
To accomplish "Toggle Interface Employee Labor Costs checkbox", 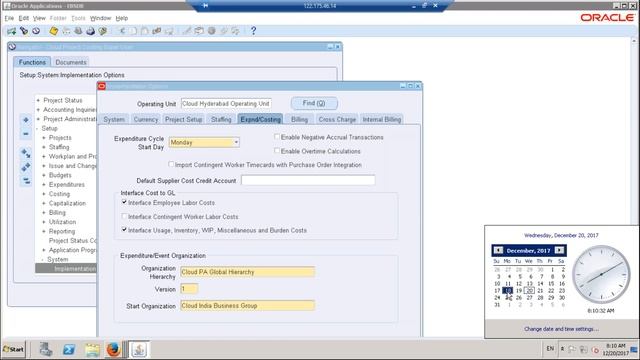I will 124,202.
